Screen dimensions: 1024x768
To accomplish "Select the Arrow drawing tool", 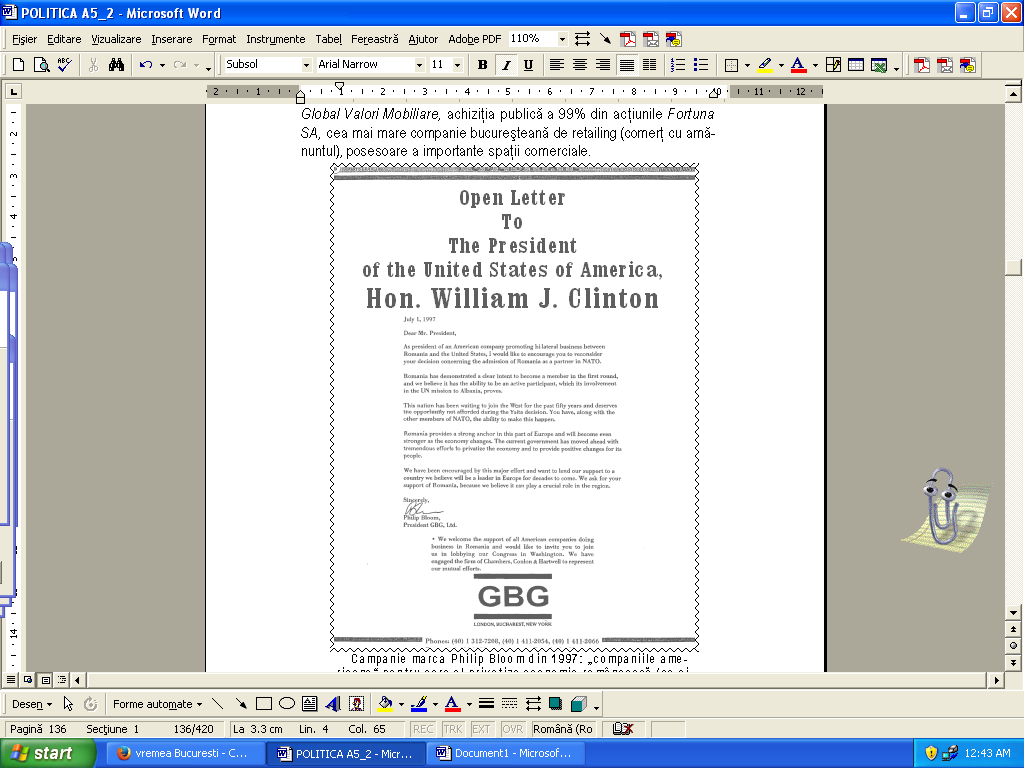I will (x=241, y=703).
